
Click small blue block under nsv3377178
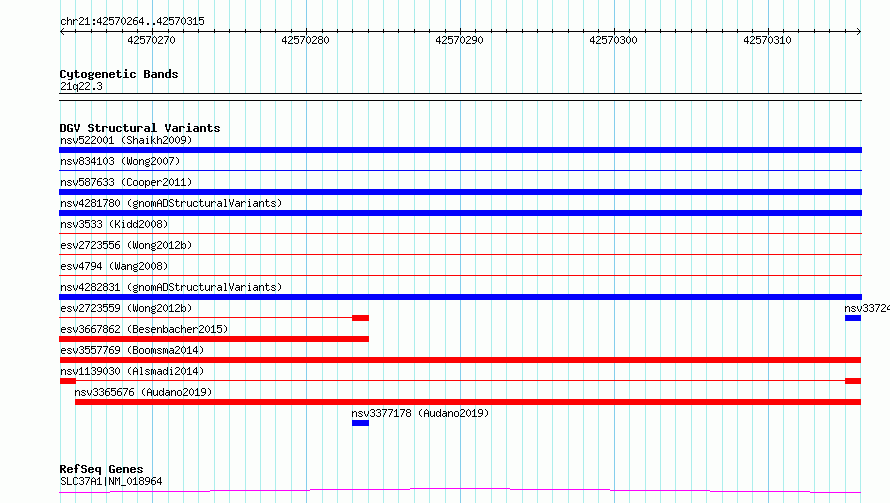click(360, 423)
